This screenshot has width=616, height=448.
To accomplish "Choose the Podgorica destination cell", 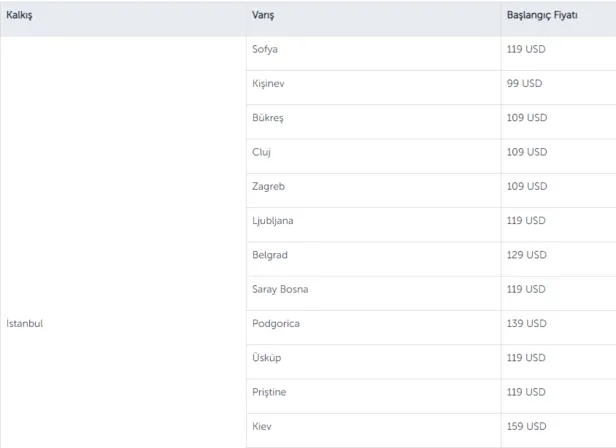I will coord(276,323).
